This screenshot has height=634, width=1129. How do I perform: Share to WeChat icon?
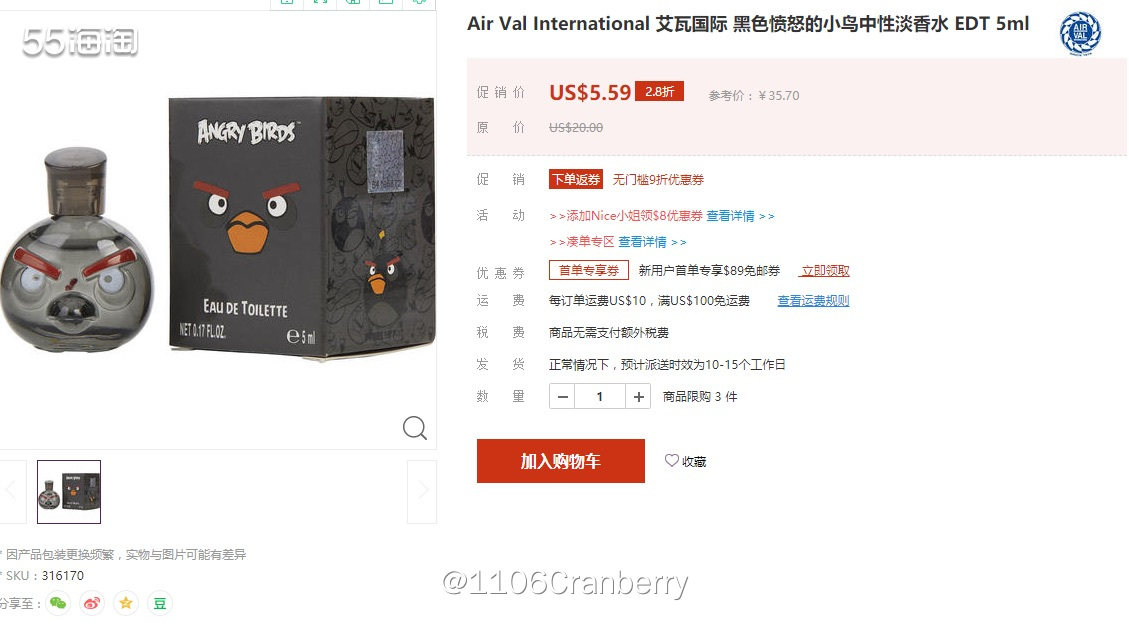click(58, 603)
